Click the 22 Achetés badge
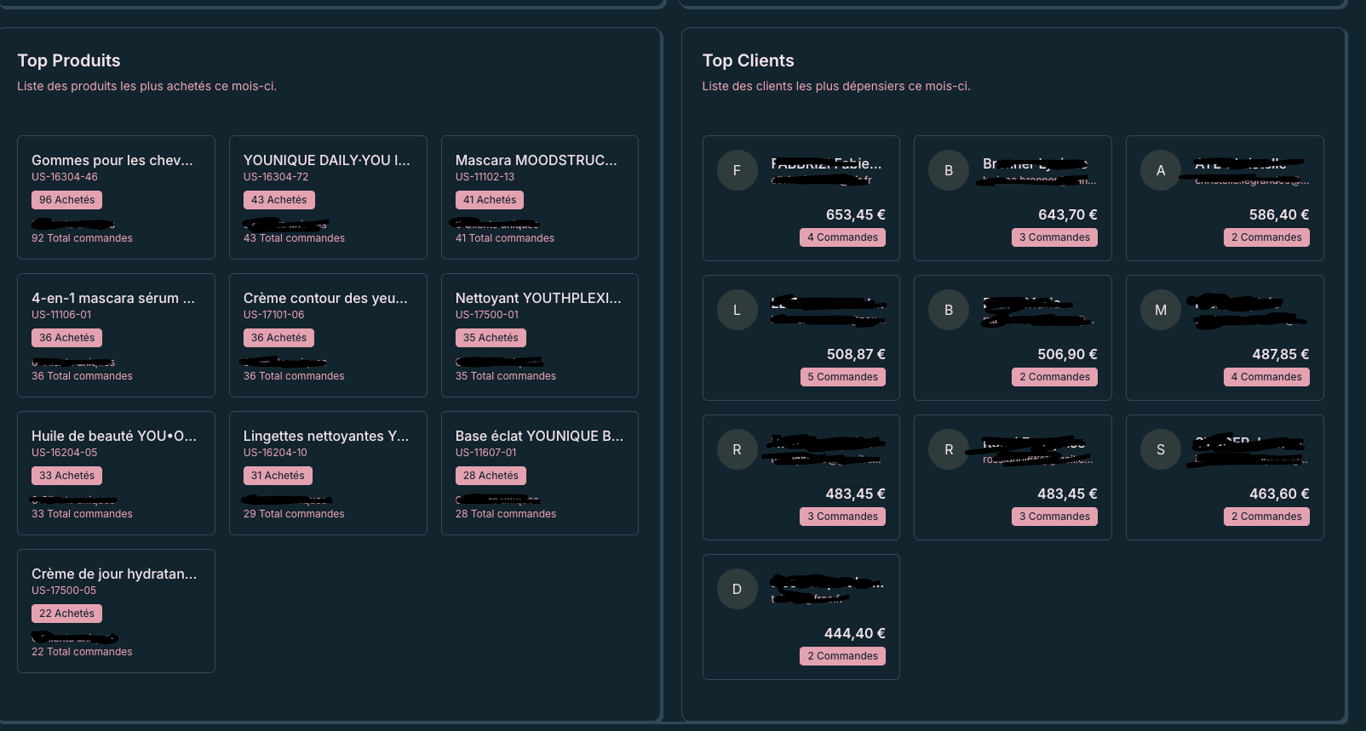The width and height of the screenshot is (1366, 731). [67, 614]
